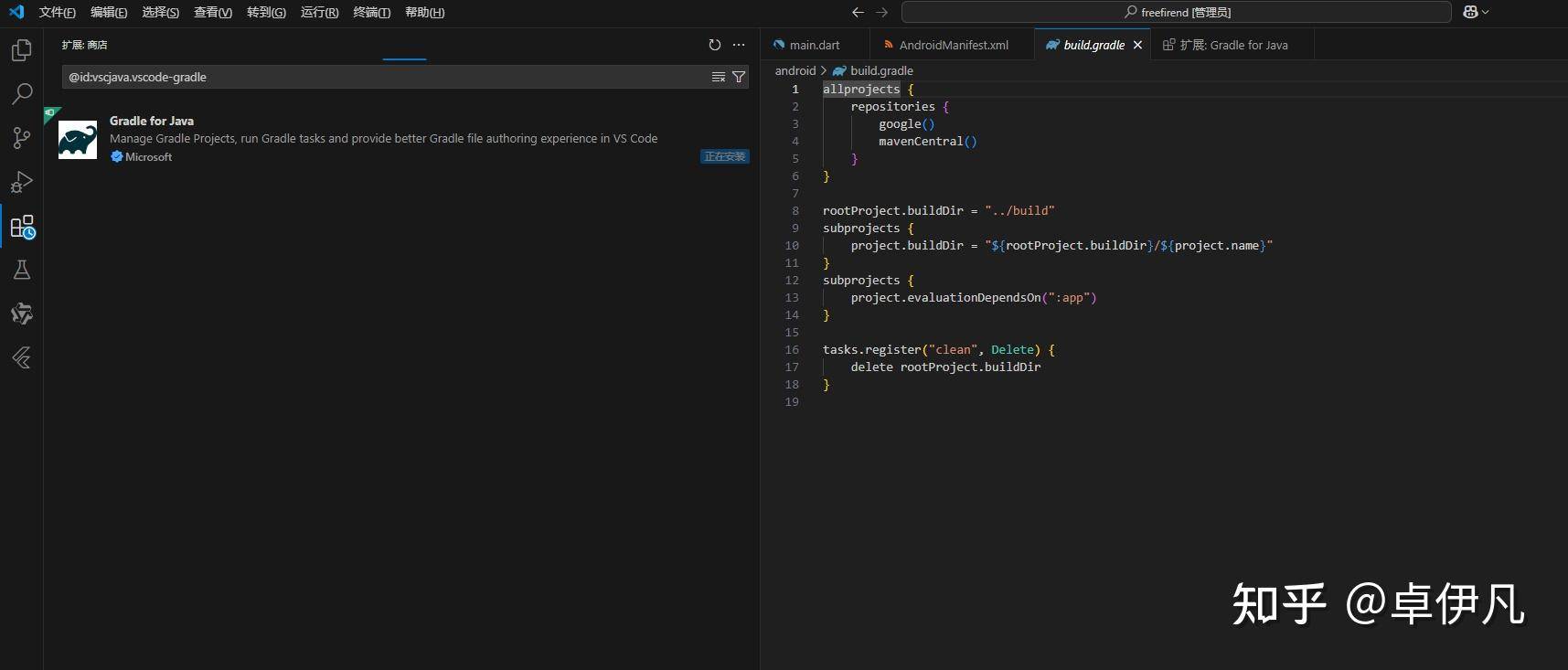Expand the Copilot dropdown chevron
This screenshot has height=670, width=1568.
(1486, 12)
